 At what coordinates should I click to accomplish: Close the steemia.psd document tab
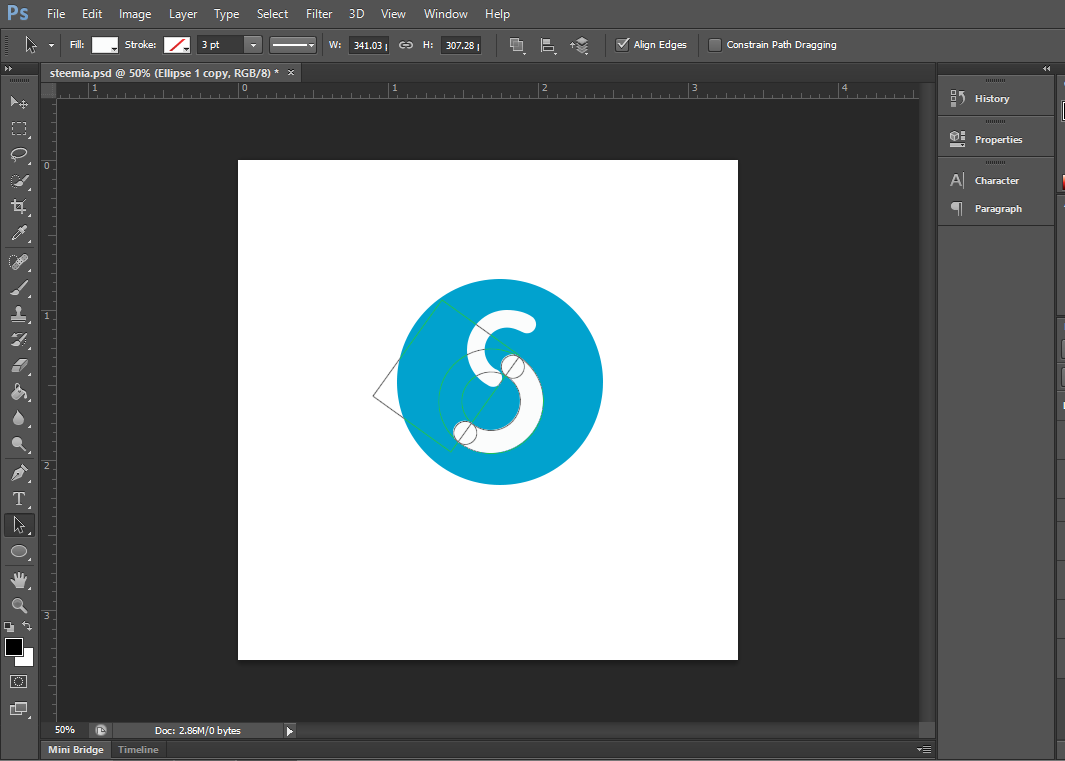tap(291, 73)
